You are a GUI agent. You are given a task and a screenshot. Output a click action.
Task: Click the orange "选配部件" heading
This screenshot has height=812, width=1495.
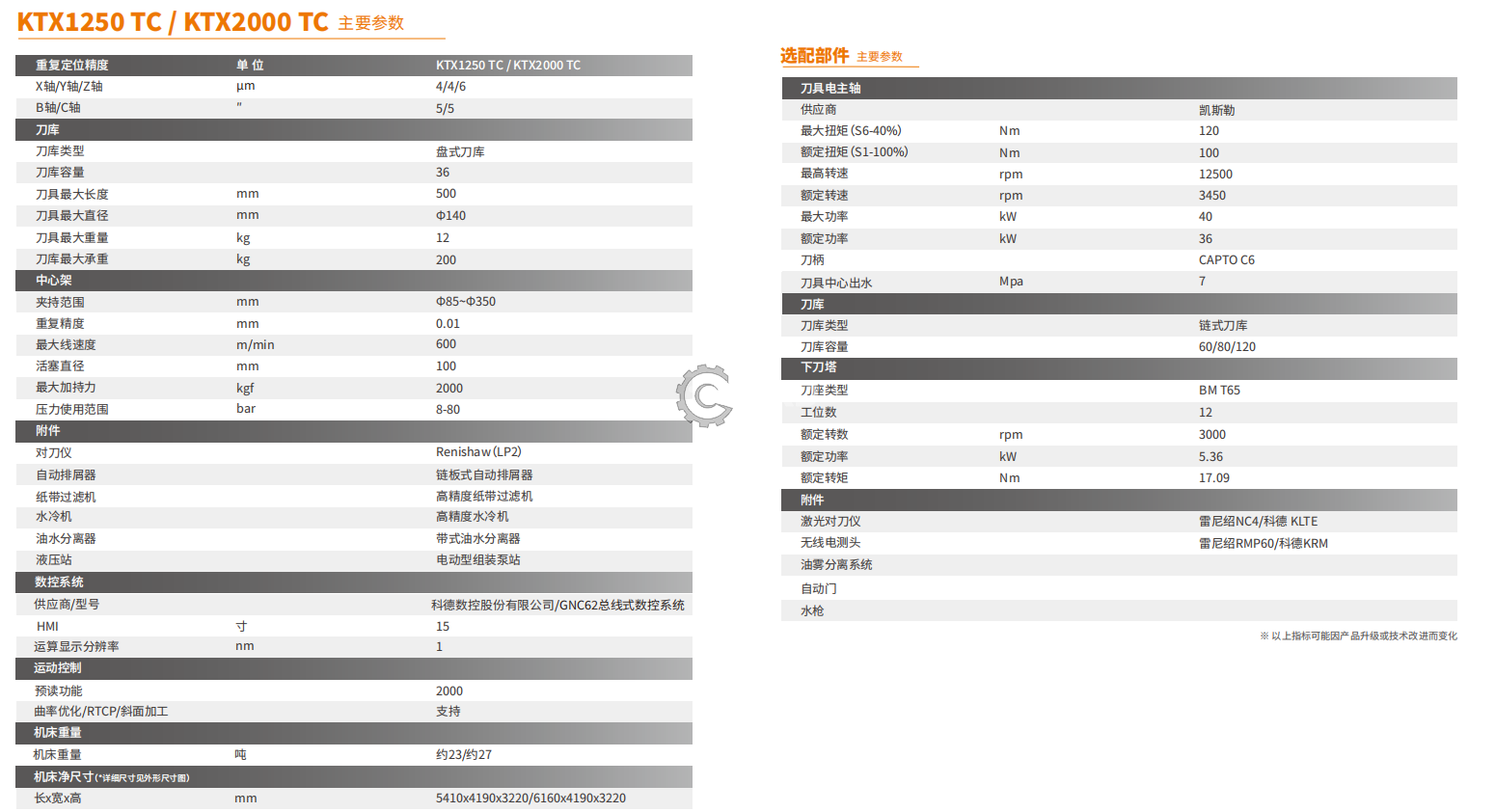tap(814, 56)
